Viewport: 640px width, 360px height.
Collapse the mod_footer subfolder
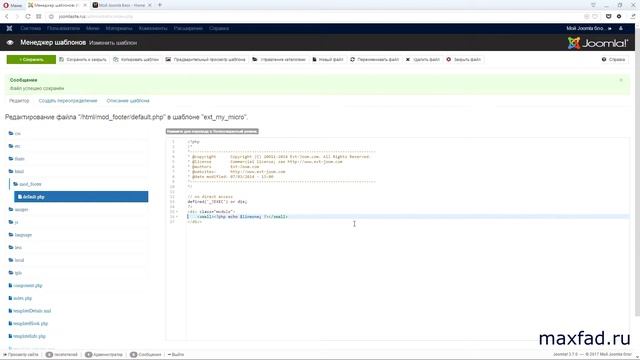coord(27,184)
